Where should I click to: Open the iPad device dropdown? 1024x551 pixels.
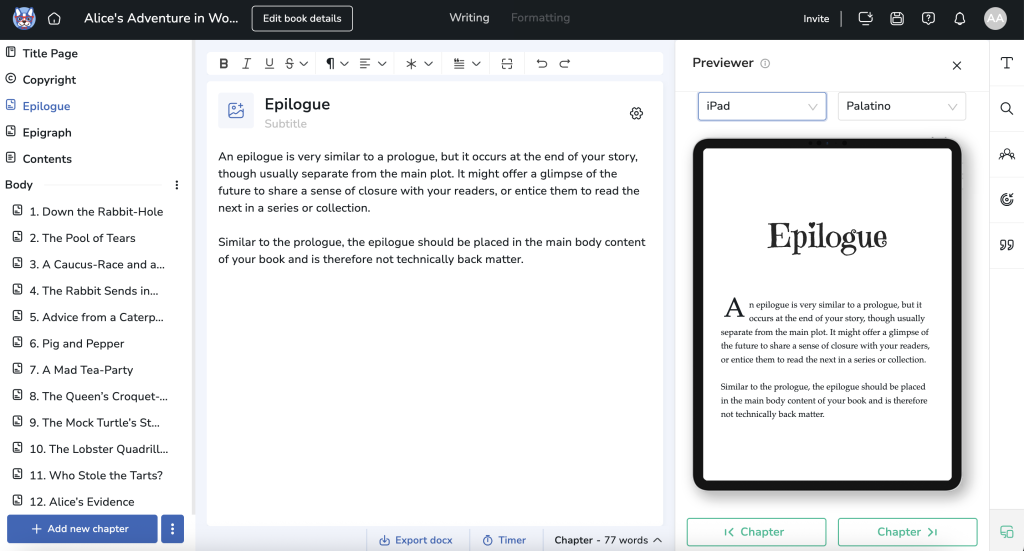pos(762,106)
